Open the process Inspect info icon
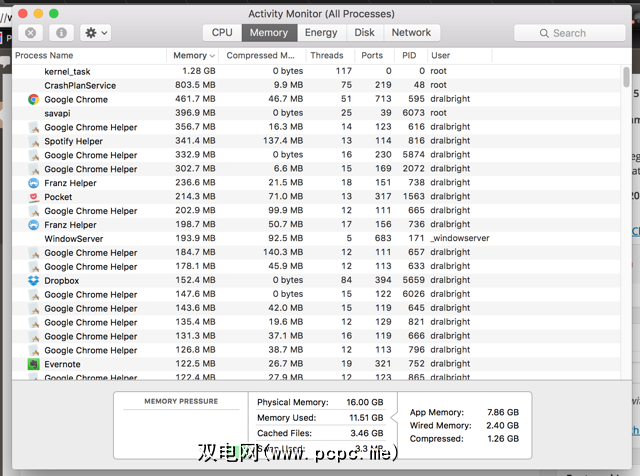 point(61,33)
